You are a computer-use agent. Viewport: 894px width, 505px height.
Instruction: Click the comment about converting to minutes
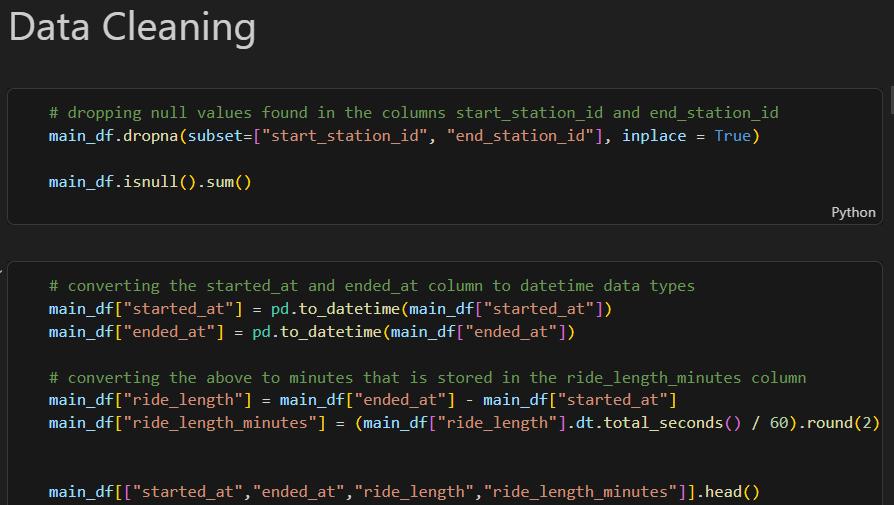point(428,377)
